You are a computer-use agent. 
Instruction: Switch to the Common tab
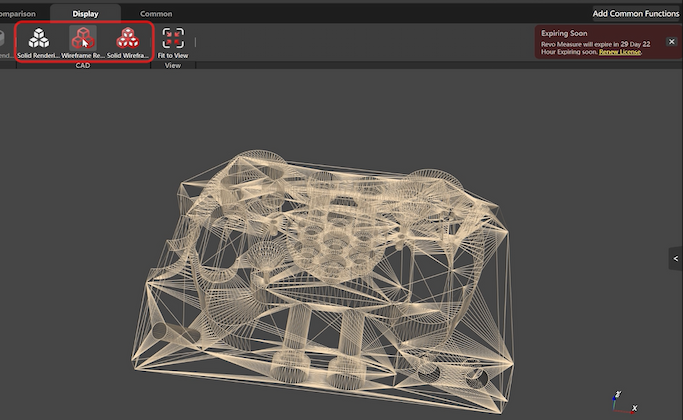tap(156, 14)
